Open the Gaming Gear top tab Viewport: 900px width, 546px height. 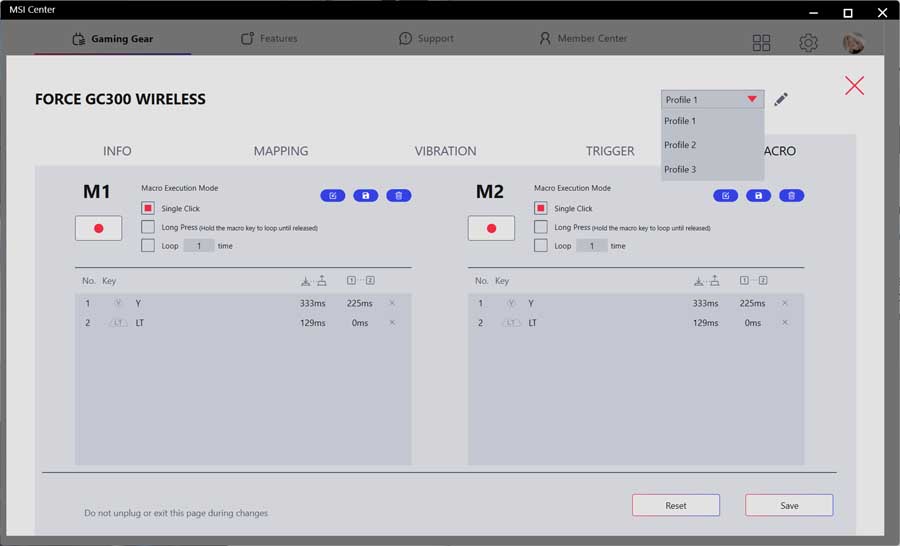point(112,38)
